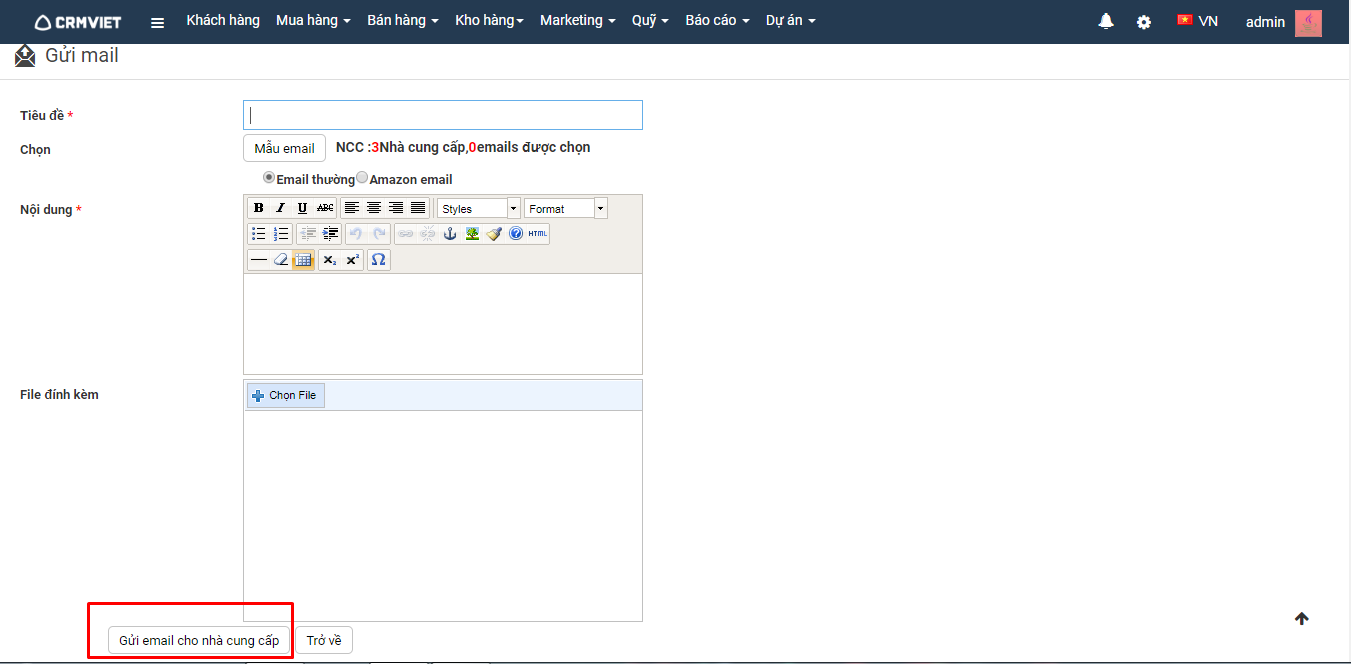Open the Styles dropdown
The width and height of the screenshot is (1351, 664).
point(479,208)
